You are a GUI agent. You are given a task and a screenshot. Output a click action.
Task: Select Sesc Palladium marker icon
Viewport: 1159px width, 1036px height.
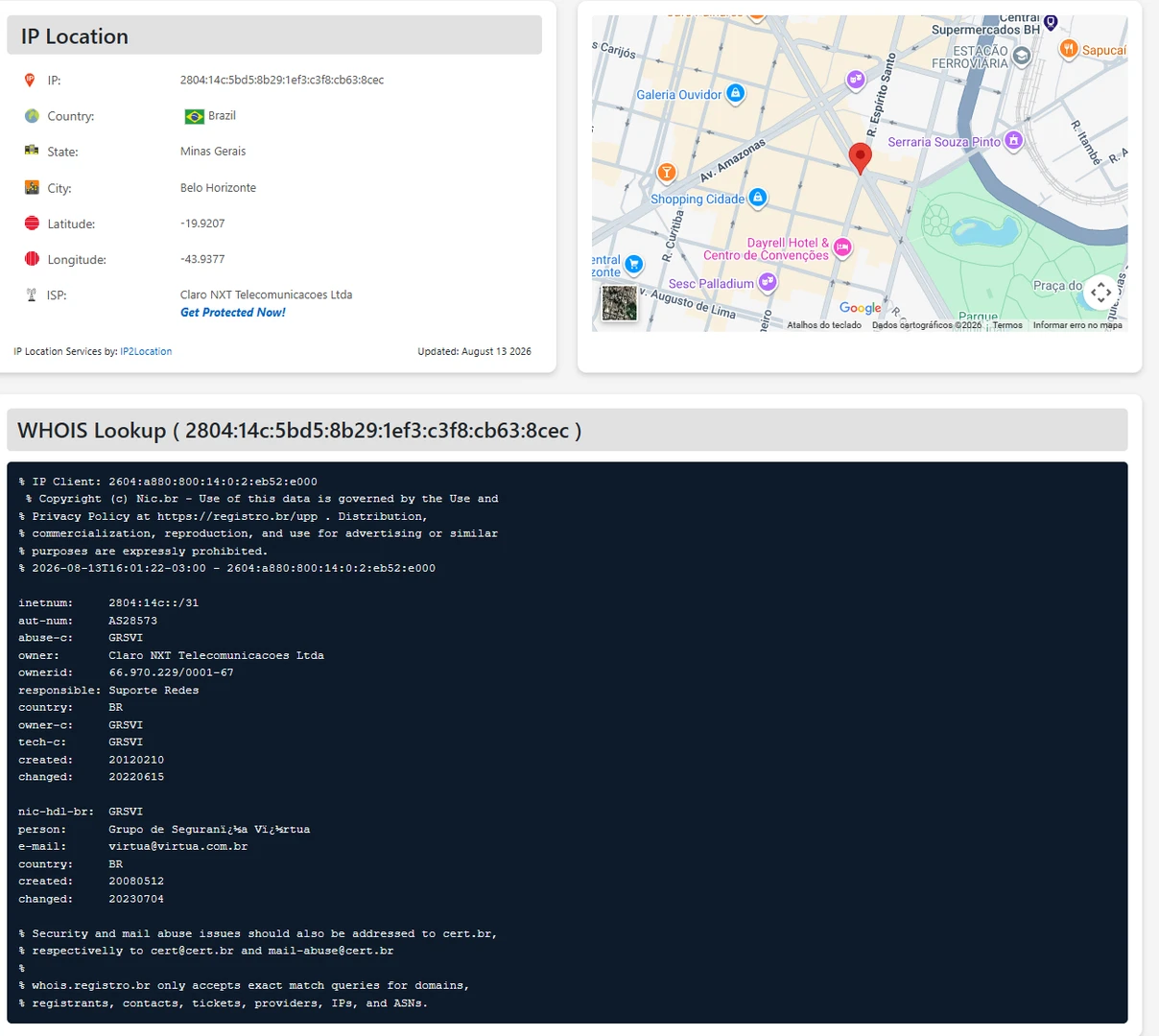pos(768,282)
